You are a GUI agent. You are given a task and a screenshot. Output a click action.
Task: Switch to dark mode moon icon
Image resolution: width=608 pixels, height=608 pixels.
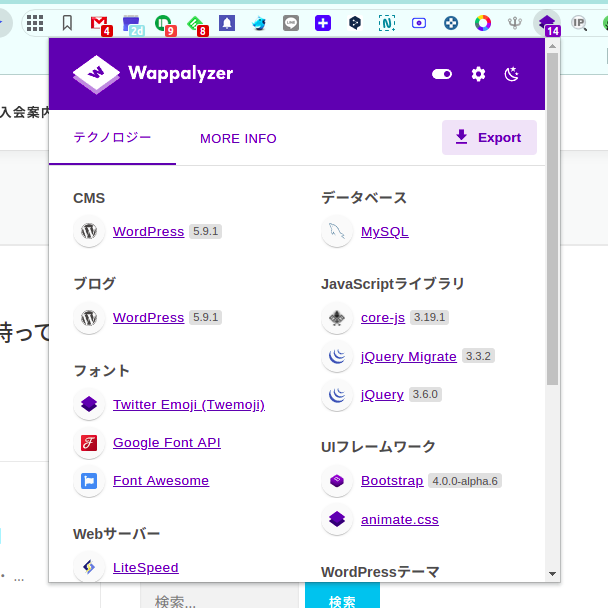pos(511,74)
